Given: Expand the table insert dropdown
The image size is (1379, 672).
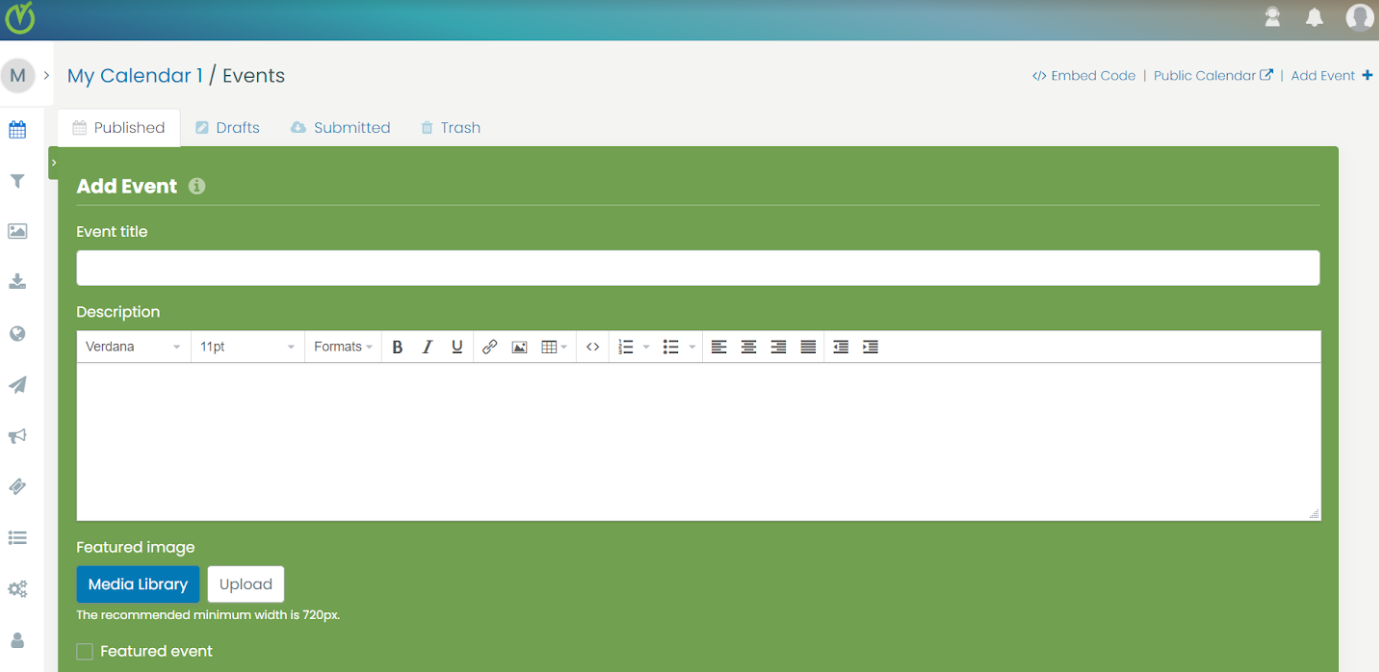Looking at the screenshot, I should click(554, 347).
